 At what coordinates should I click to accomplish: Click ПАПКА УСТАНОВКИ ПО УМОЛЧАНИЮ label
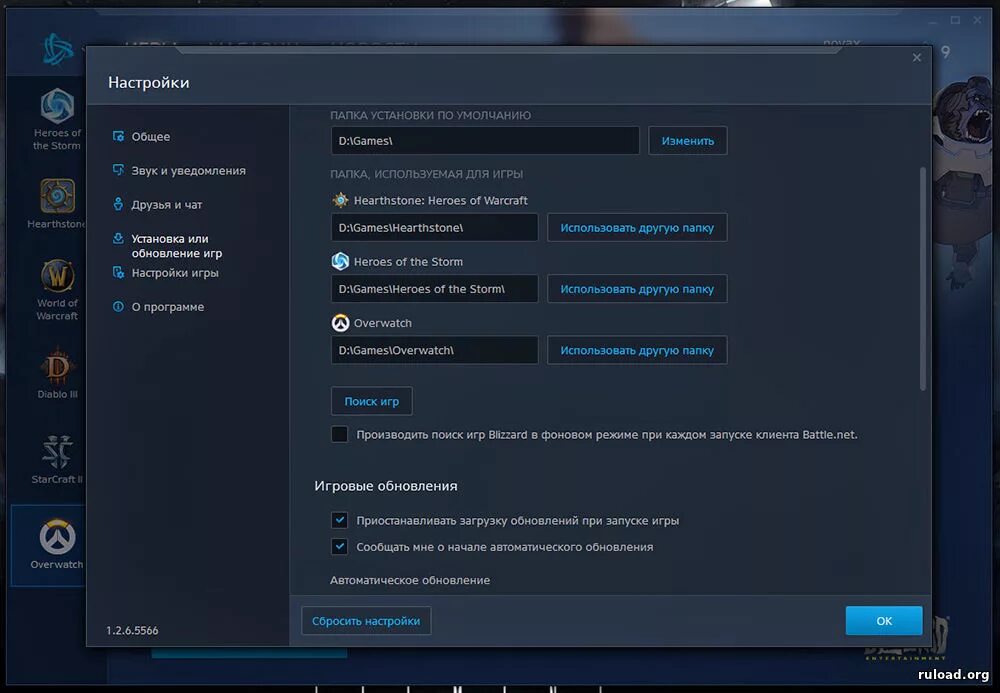click(430, 115)
